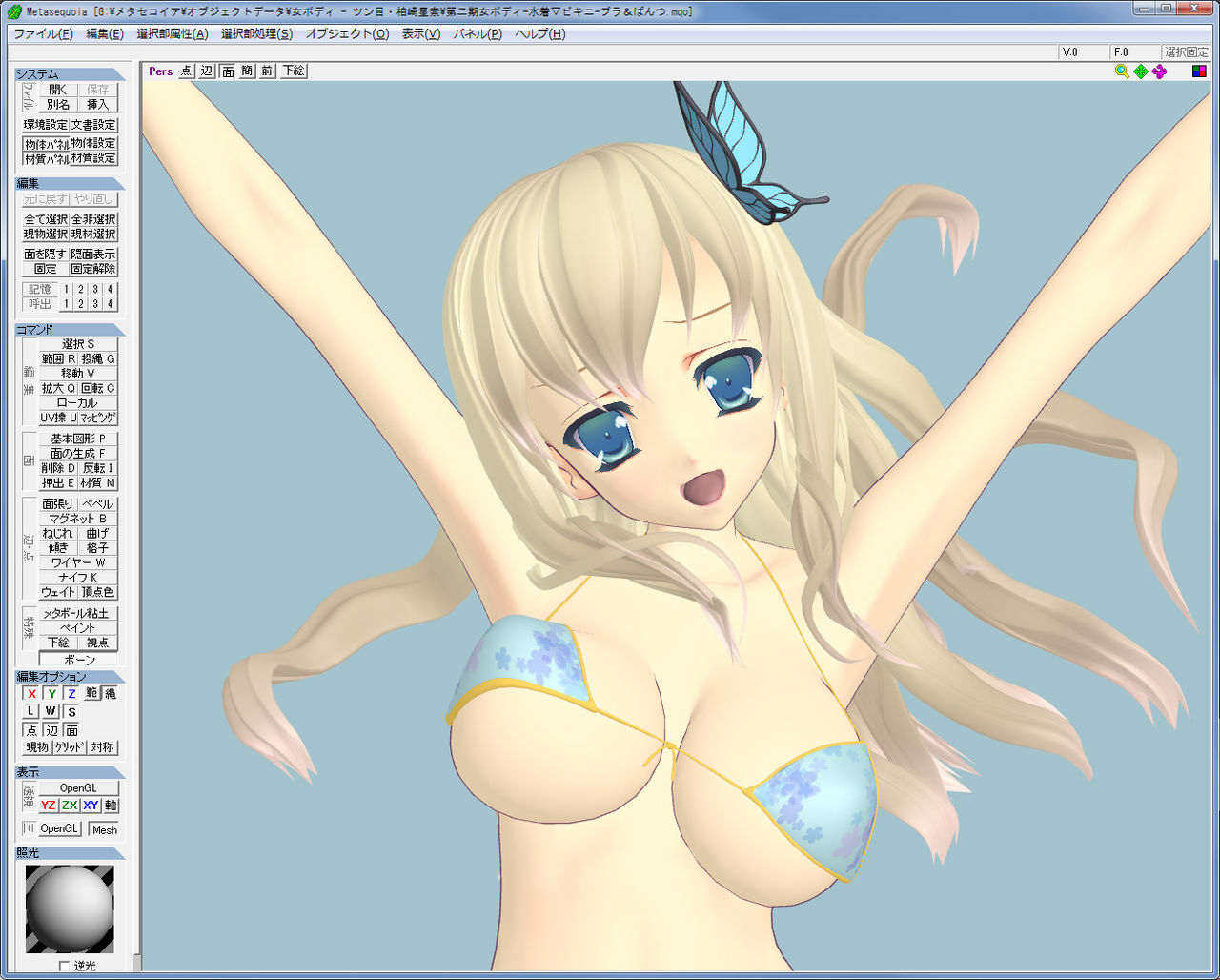The image size is (1220, 980).
Task: Click the 挿入 insert button
Action: [98, 105]
